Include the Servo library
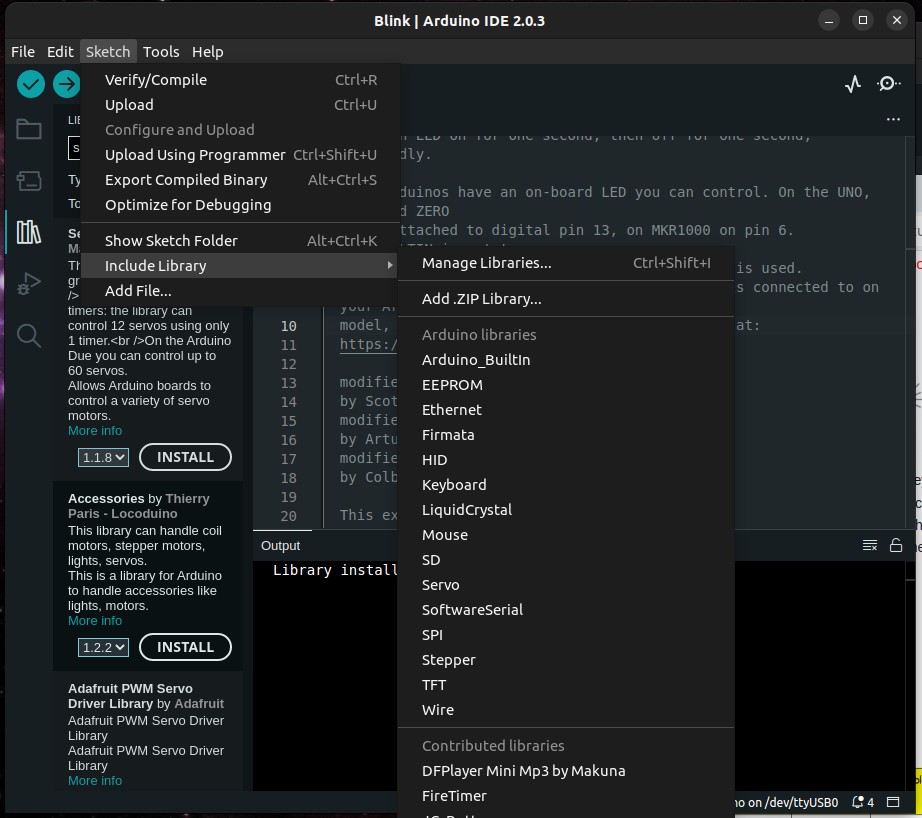 [566, 585]
